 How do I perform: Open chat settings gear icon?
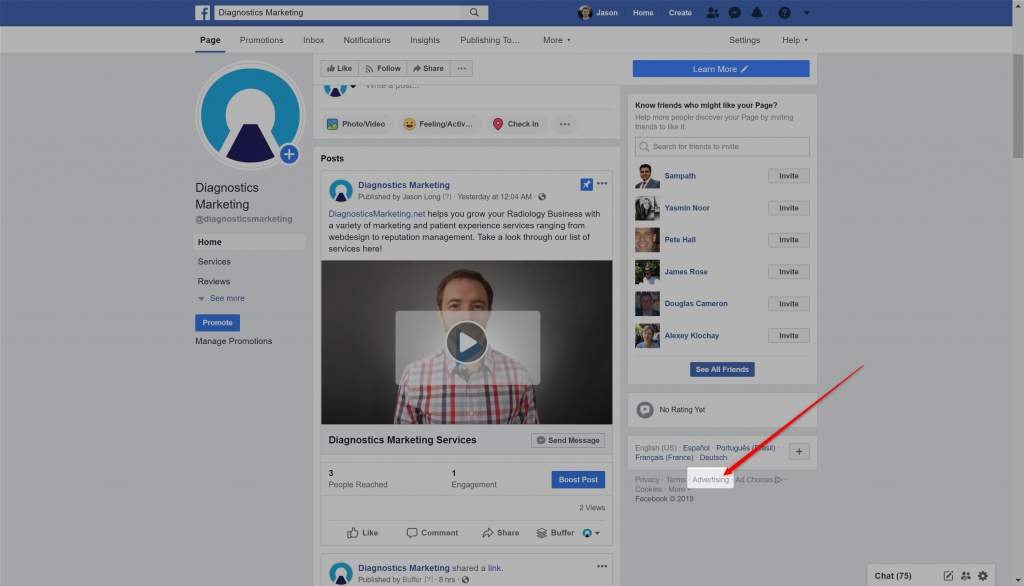pyautogui.click(x=983, y=576)
